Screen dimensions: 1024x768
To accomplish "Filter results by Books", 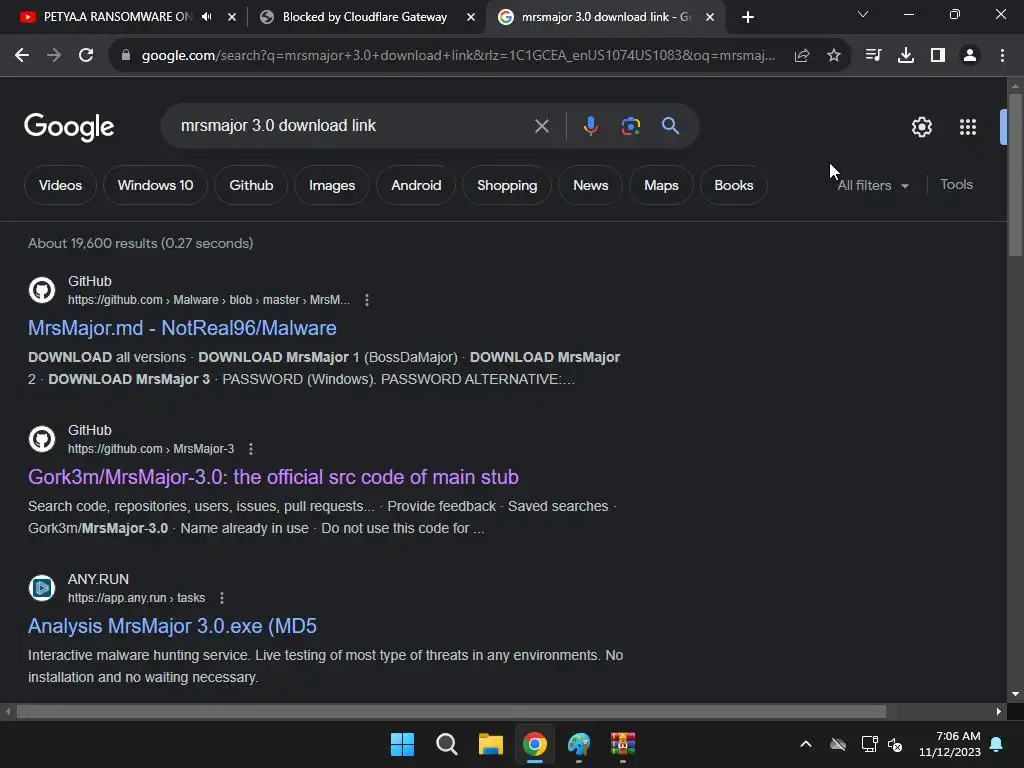I will coord(733,185).
